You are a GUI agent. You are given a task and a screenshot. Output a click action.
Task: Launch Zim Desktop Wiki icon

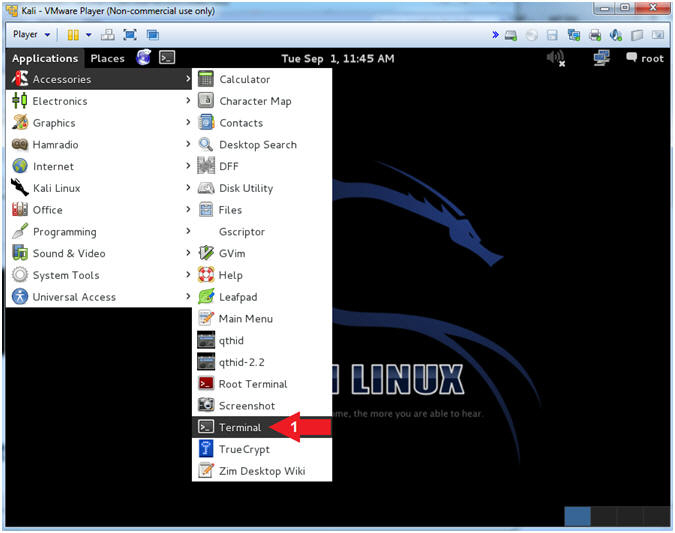(206, 471)
